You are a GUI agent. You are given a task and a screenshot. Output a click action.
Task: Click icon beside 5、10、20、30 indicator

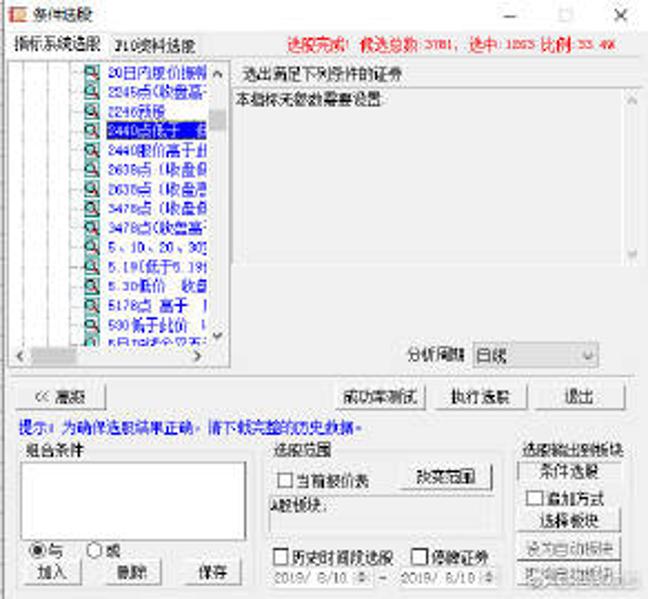91,247
